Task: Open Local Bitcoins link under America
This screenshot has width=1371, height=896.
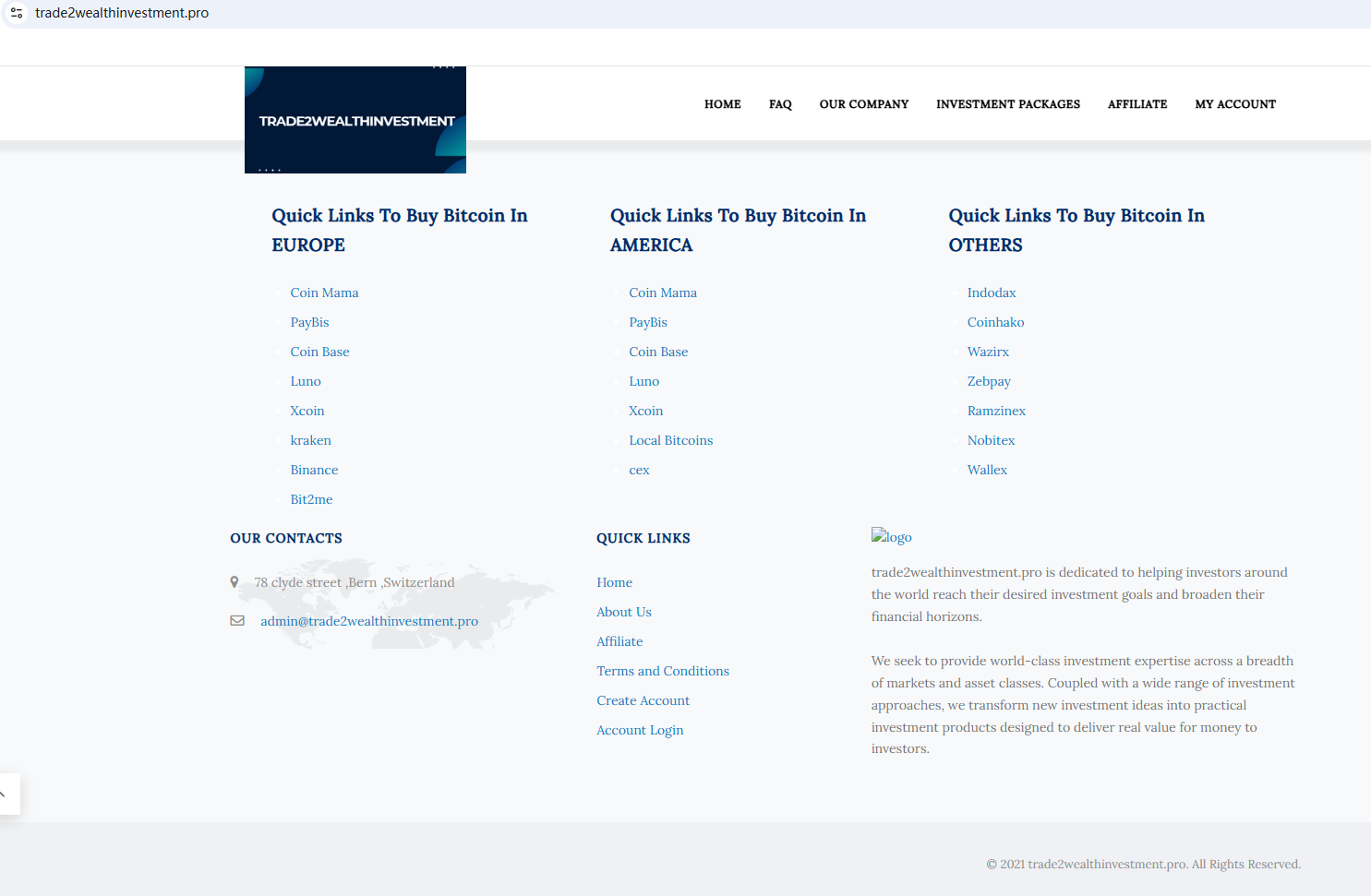Action: [x=670, y=440]
